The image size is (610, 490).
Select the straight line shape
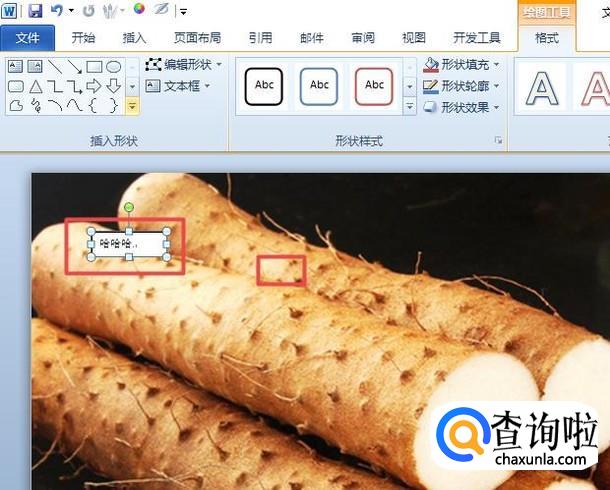click(x=55, y=66)
